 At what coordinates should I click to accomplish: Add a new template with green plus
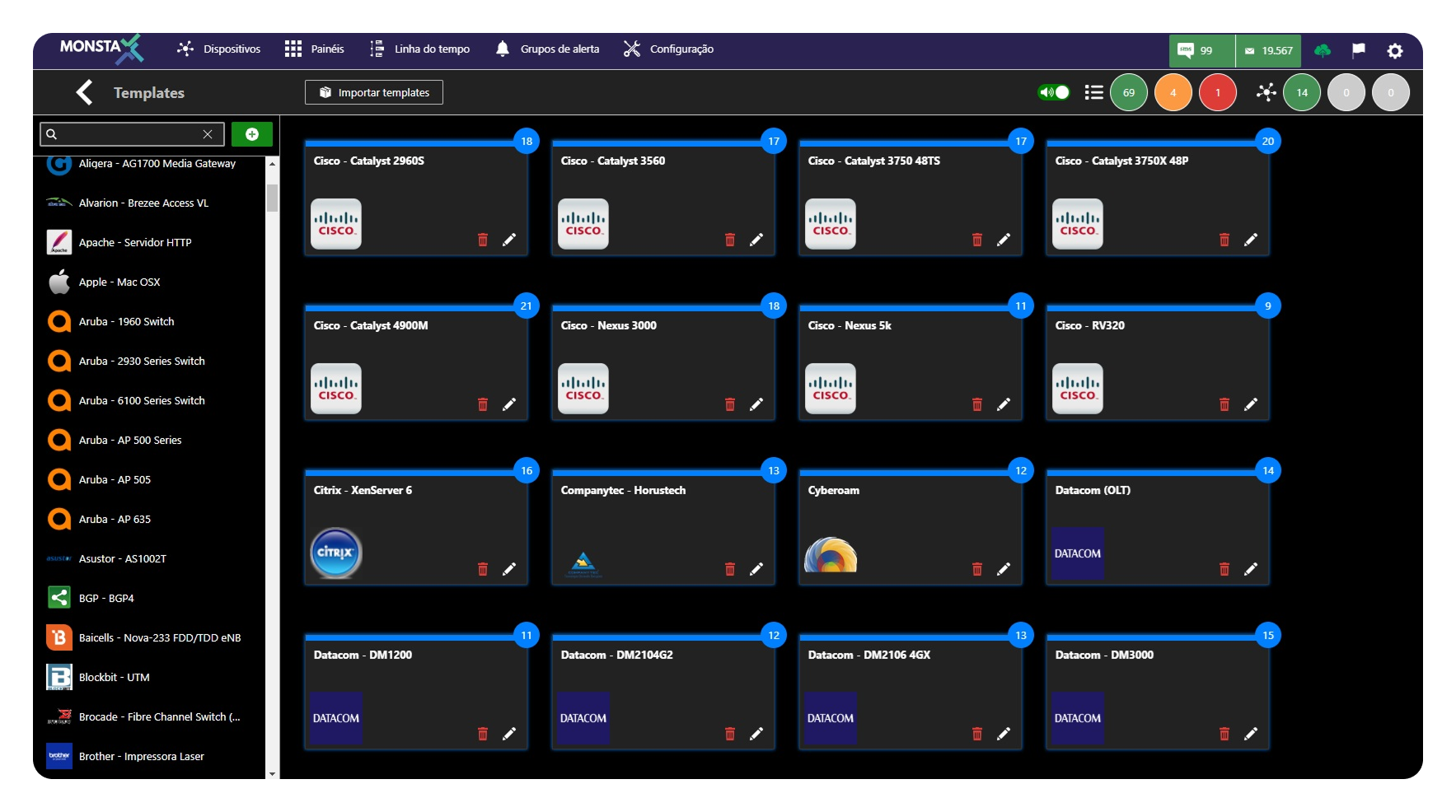point(252,134)
